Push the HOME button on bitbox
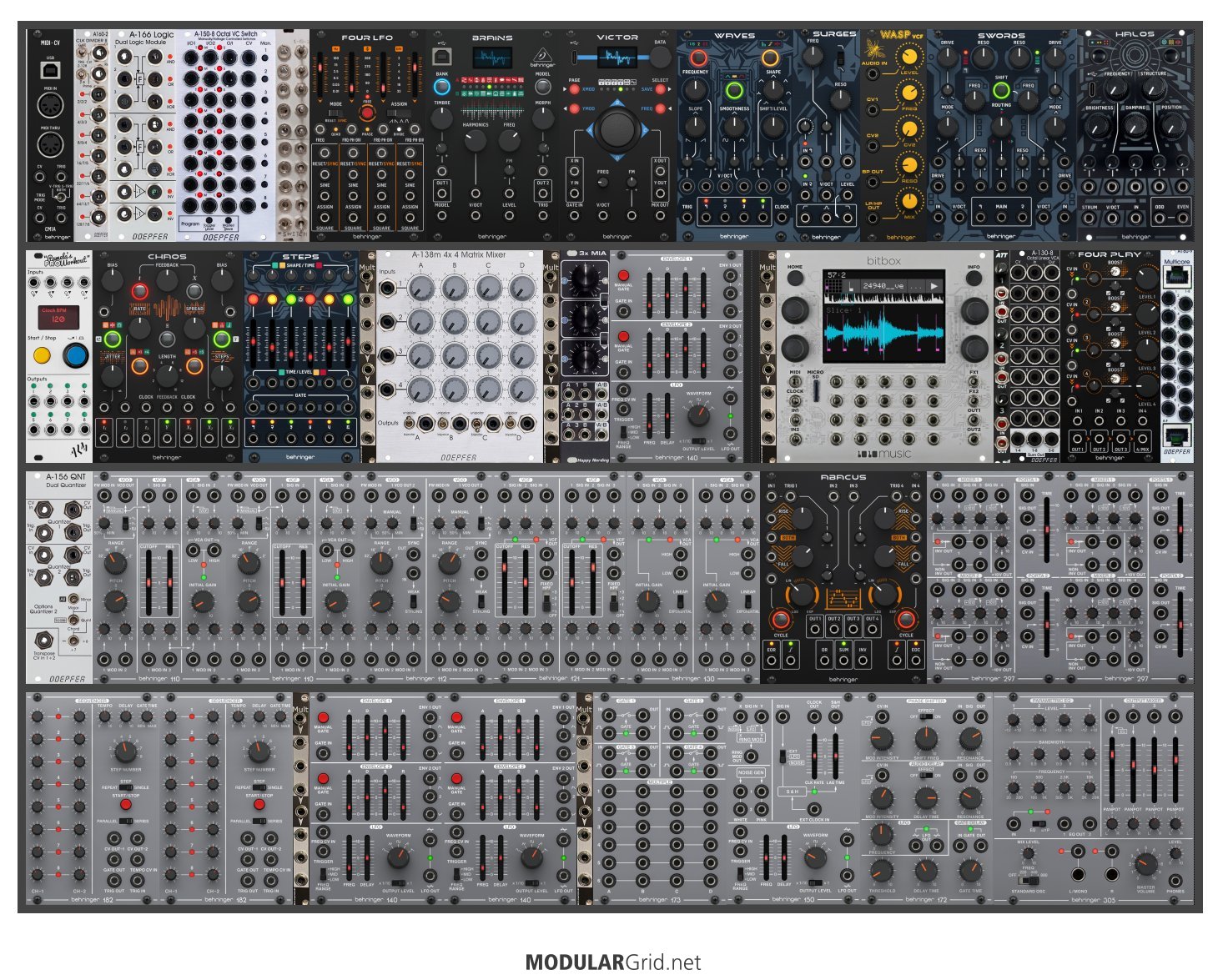Viewport: 1228px width, 980px height. click(795, 279)
